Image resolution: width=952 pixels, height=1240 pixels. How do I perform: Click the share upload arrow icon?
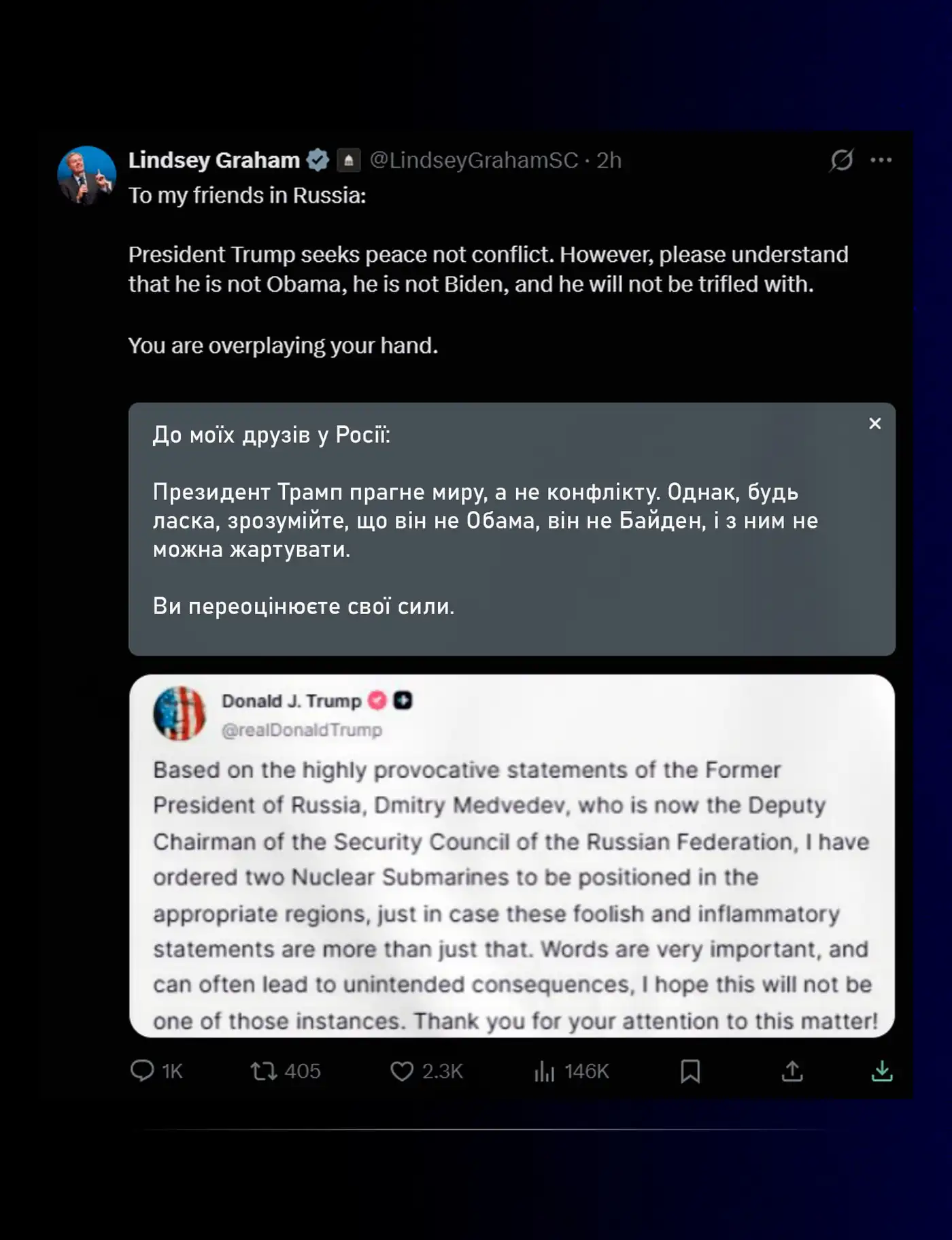click(792, 1071)
